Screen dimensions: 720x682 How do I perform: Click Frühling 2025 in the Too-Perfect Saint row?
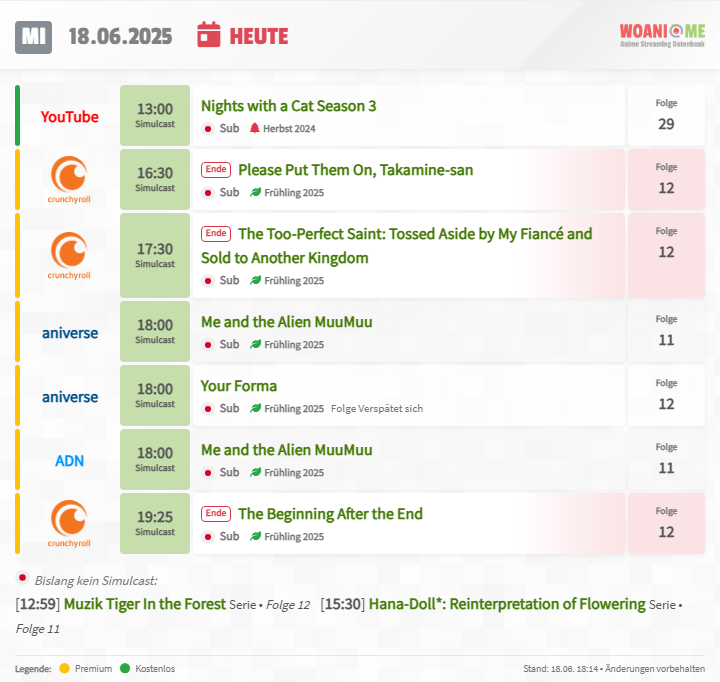click(x=294, y=281)
